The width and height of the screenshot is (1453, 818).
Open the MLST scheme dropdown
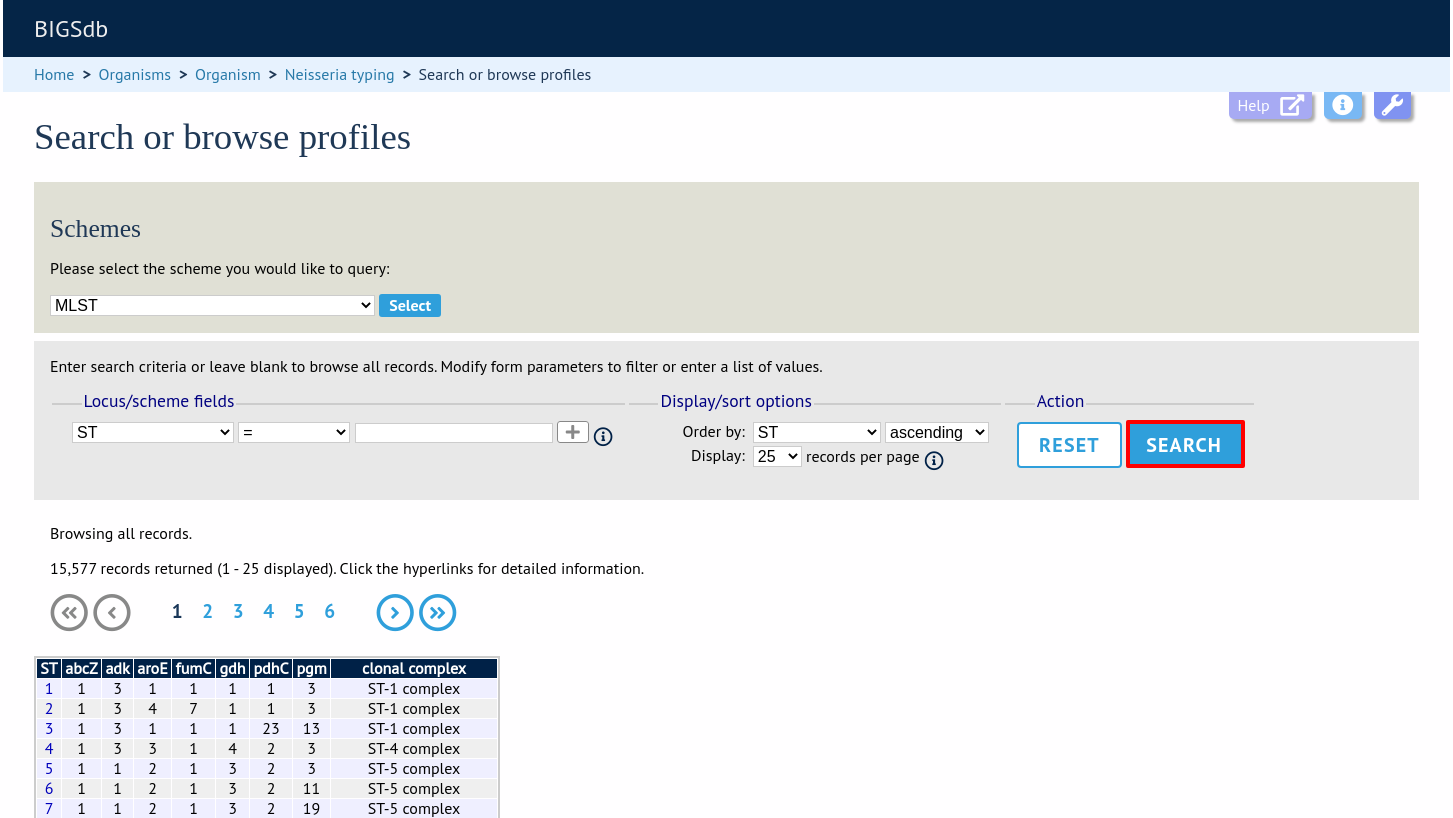212,305
